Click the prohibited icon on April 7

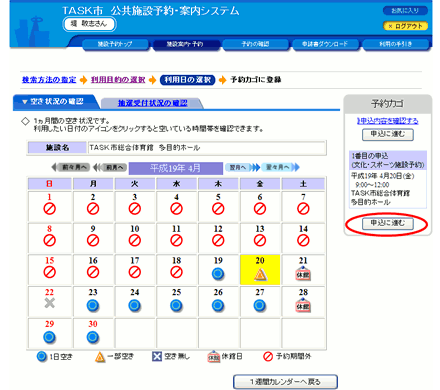[x=303, y=209]
